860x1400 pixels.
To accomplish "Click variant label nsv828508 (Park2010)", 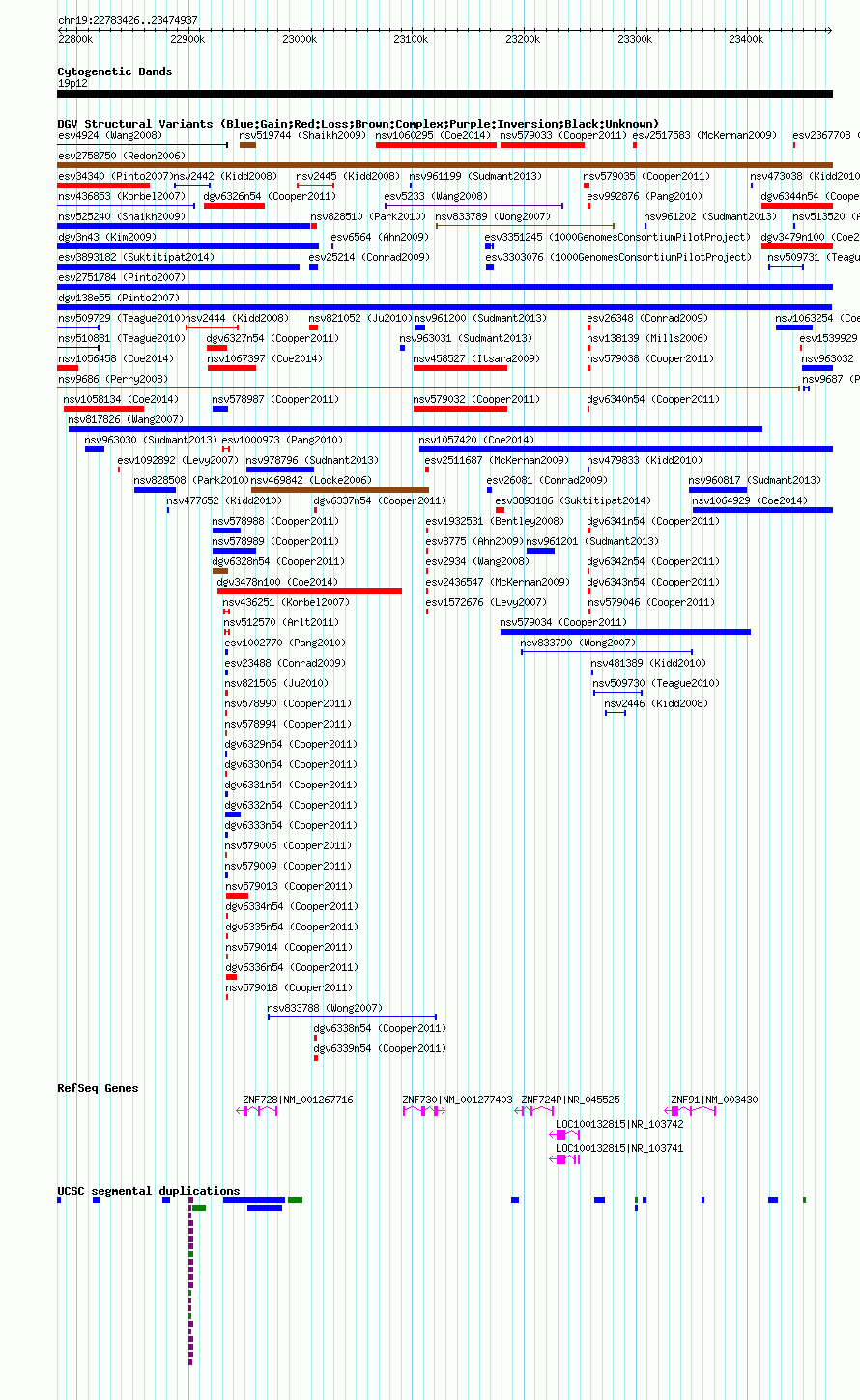I will click(x=190, y=480).
